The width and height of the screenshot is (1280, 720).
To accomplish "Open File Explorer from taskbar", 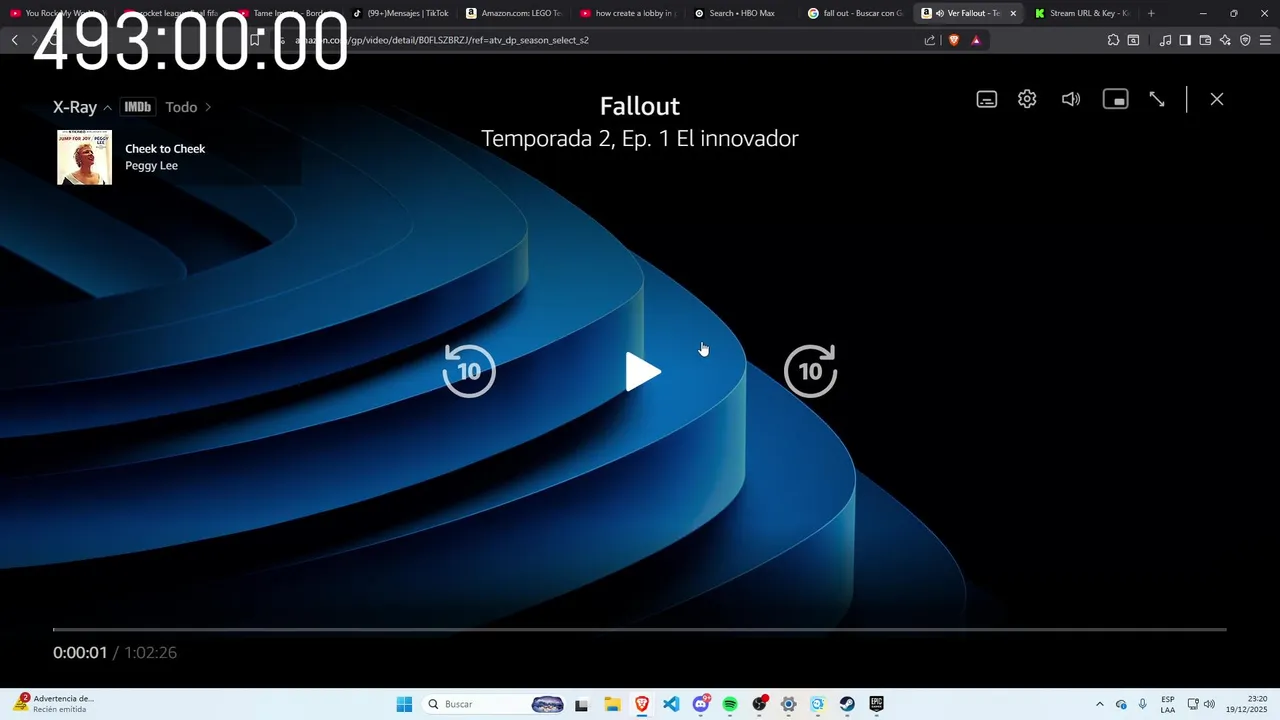I will (612, 704).
